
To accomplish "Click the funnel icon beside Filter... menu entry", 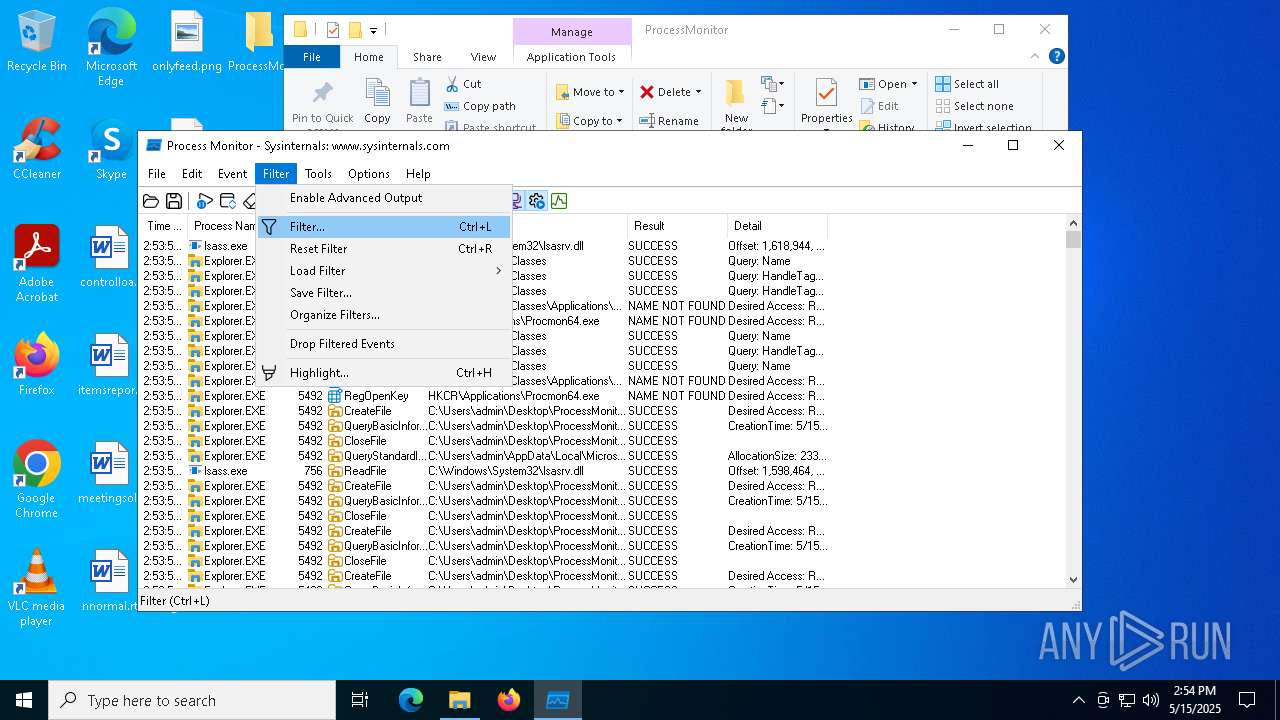I will coord(269,227).
